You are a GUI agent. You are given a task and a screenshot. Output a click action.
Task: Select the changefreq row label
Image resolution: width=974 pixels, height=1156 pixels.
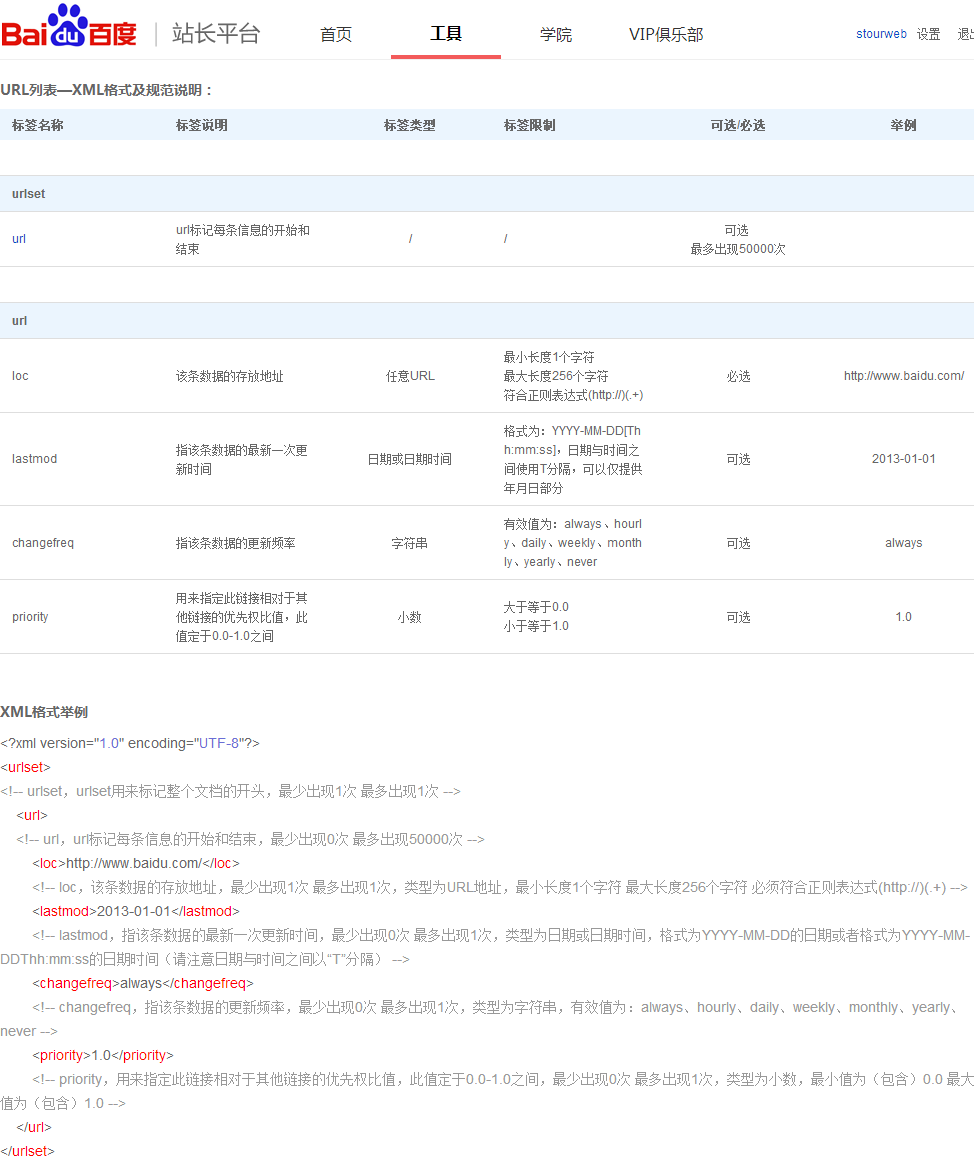click(43, 542)
